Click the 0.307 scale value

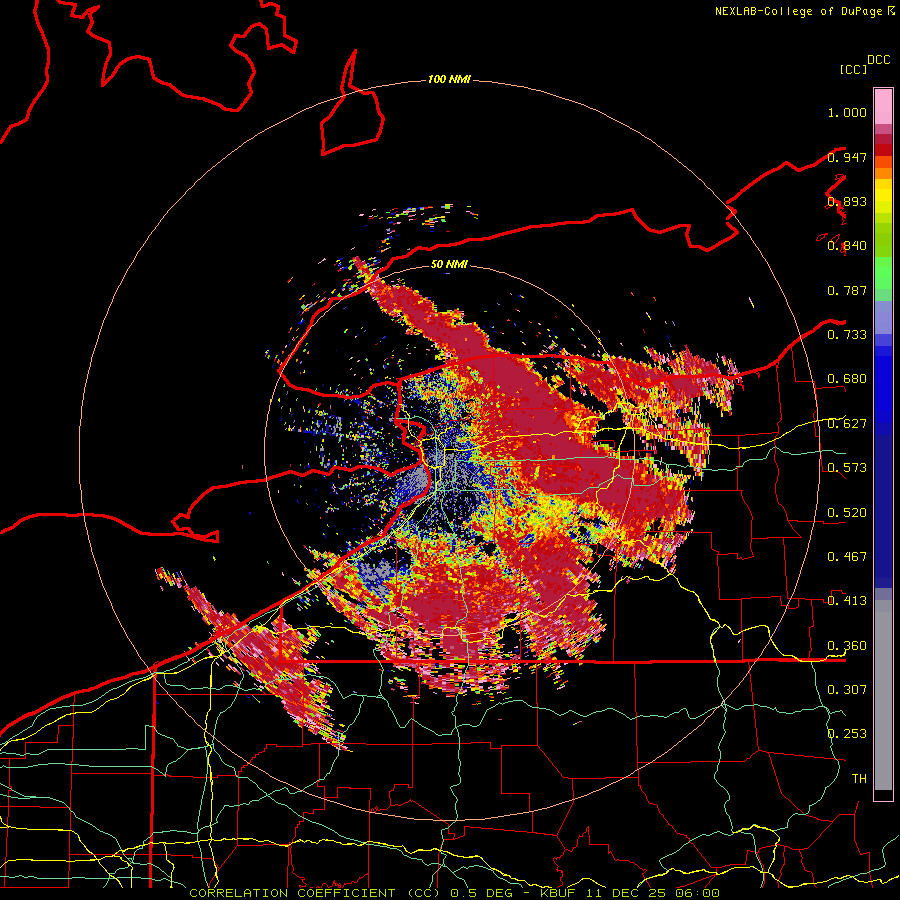click(x=847, y=689)
